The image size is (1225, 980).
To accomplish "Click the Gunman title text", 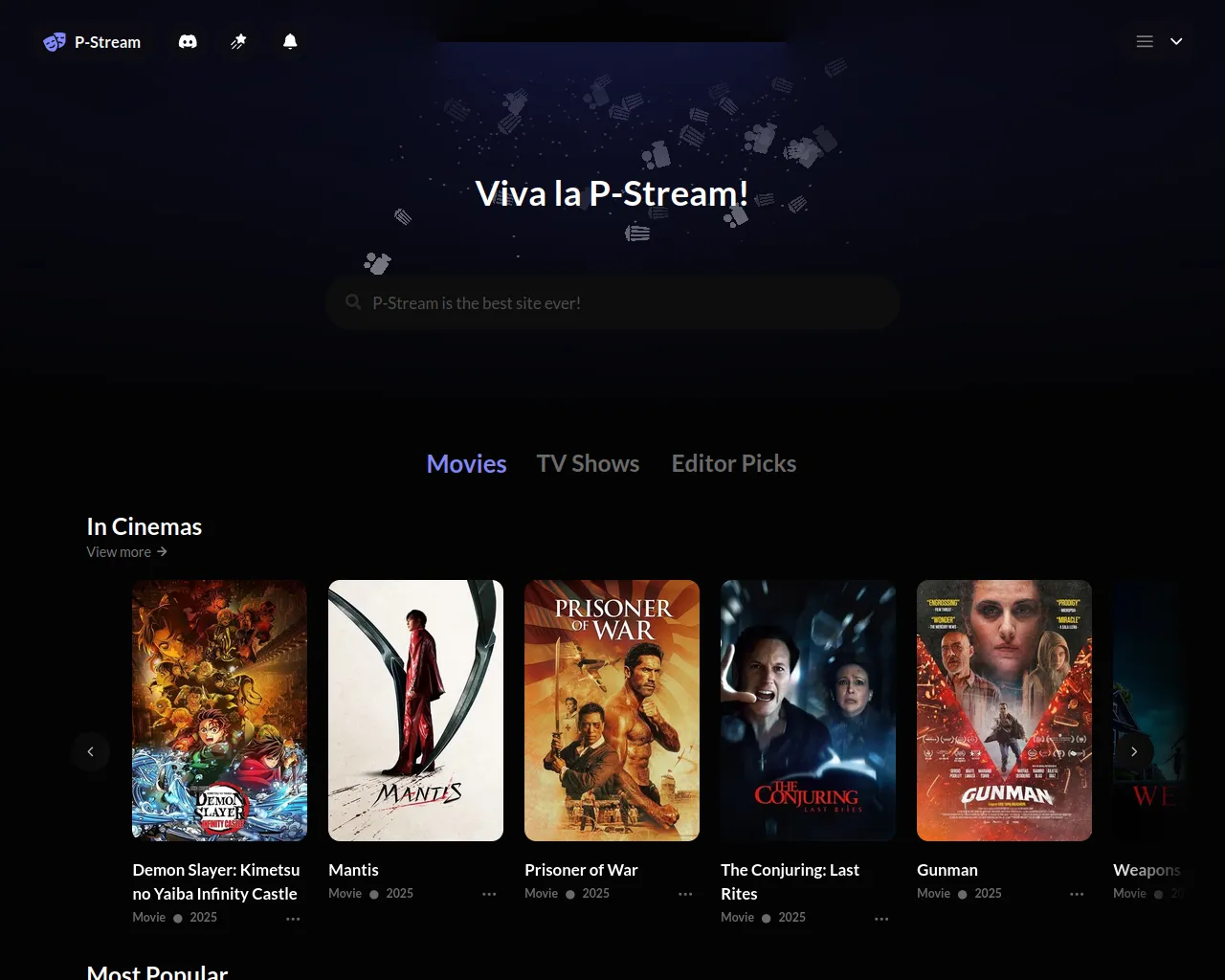I will (947, 870).
